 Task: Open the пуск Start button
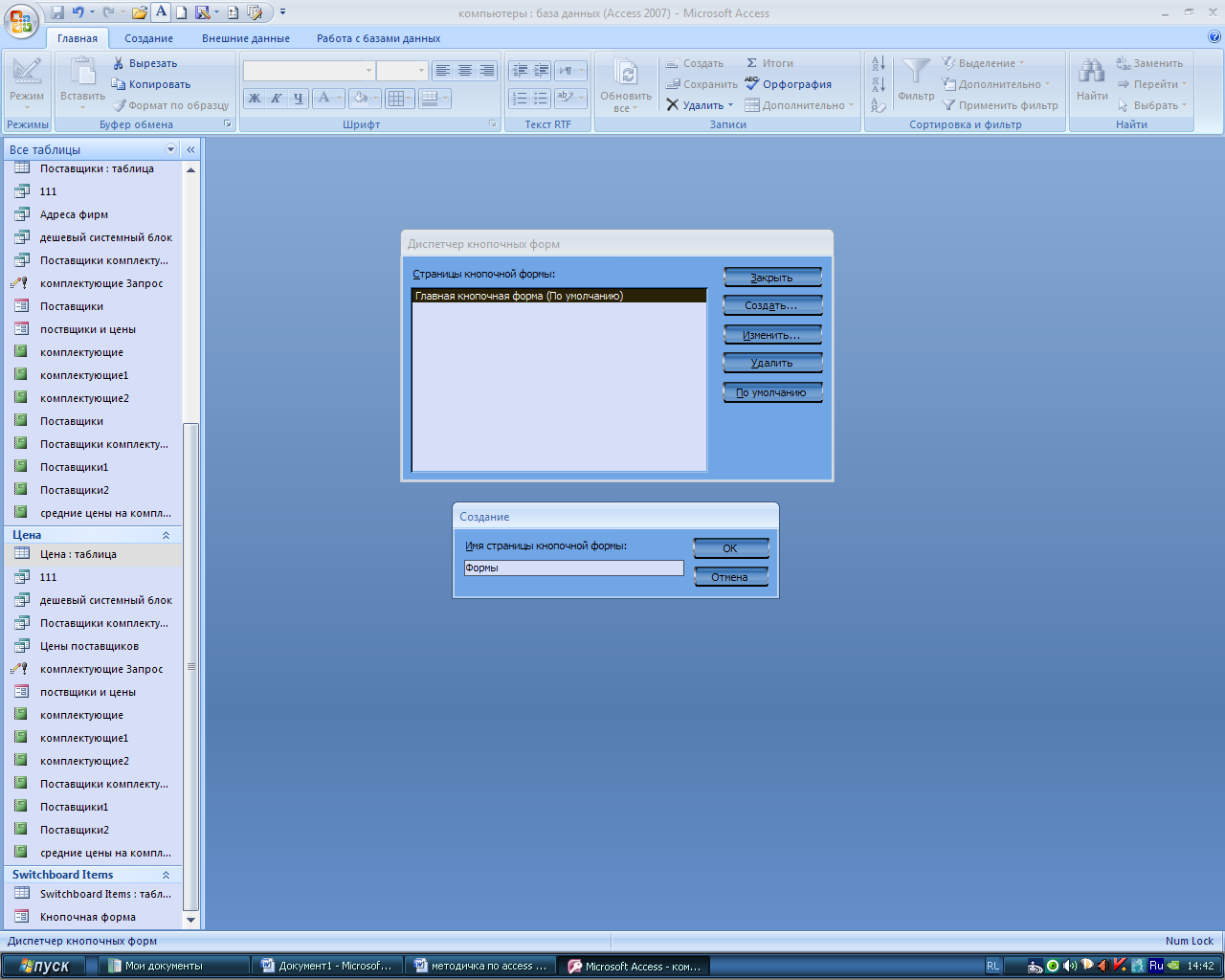tap(44, 966)
